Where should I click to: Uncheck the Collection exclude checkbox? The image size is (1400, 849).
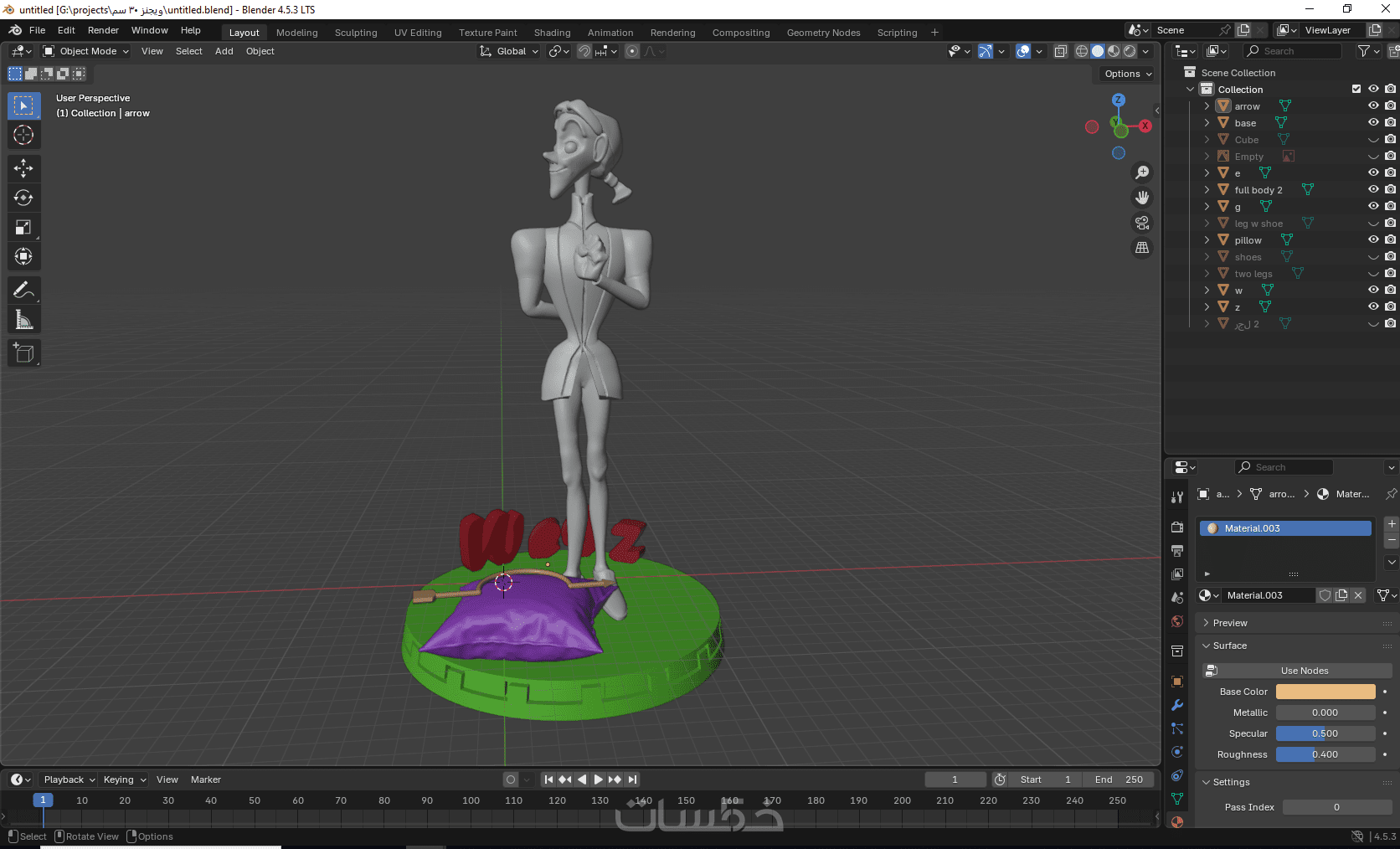coord(1356,89)
